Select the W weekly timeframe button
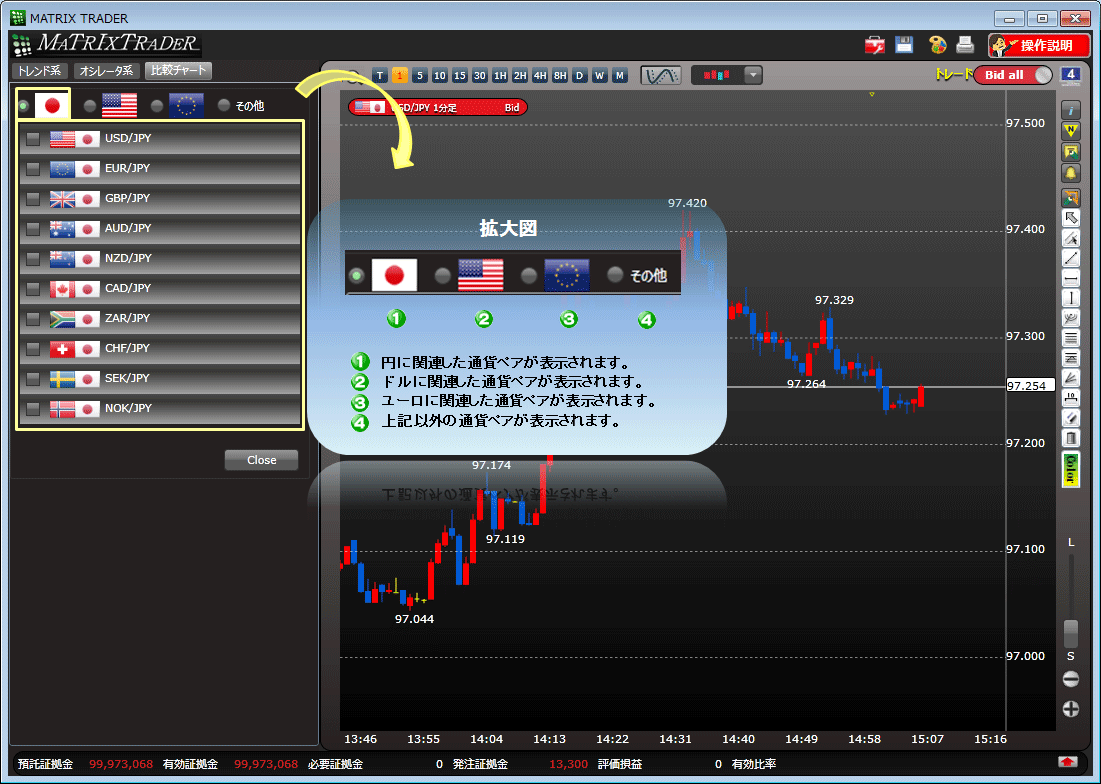The height and width of the screenshot is (784, 1101). pos(599,75)
